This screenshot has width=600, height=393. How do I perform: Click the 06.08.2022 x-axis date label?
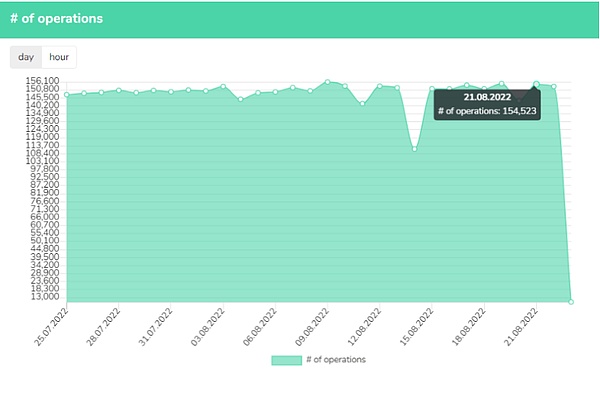pos(260,326)
